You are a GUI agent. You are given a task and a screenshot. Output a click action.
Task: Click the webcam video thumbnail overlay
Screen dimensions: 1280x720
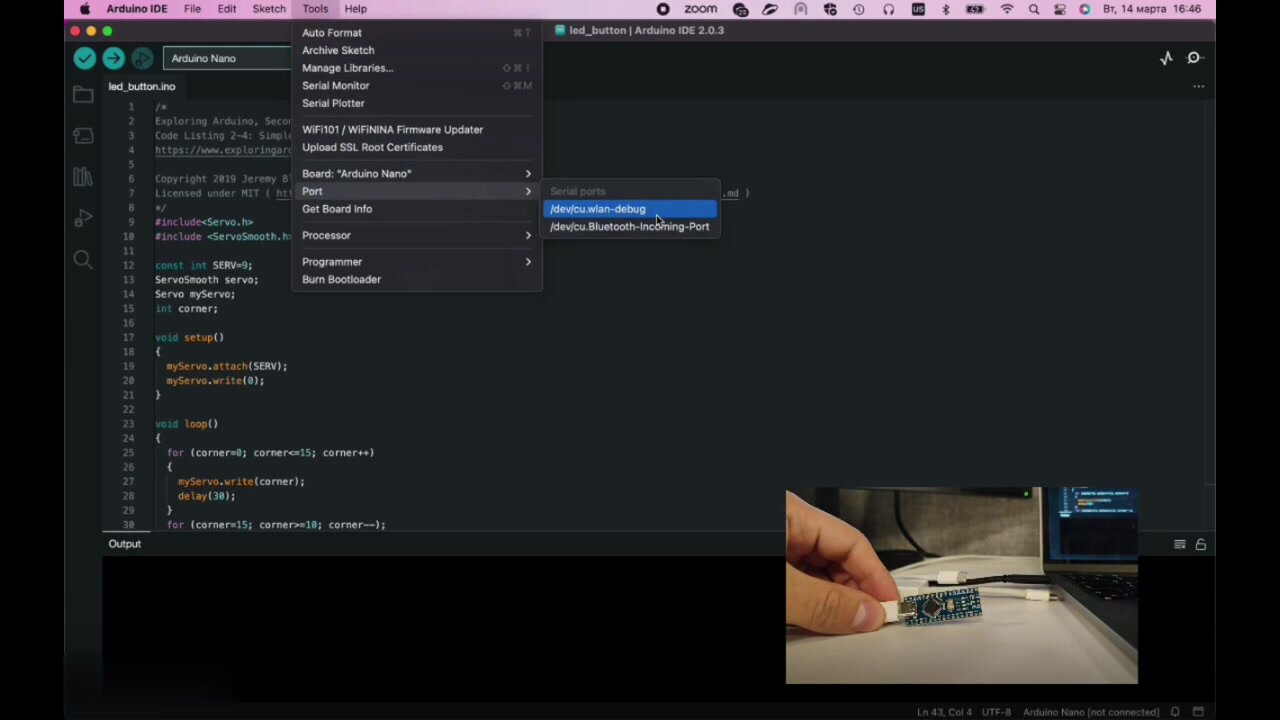(x=961, y=586)
